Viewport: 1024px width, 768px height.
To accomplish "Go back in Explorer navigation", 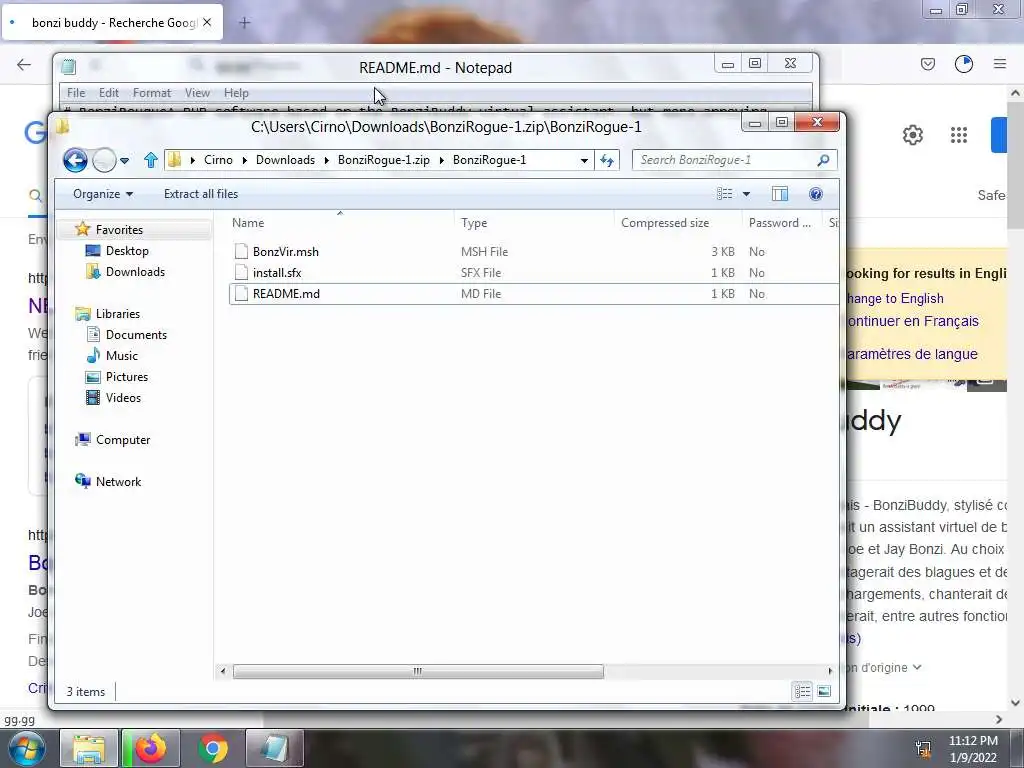I will (75, 160).
